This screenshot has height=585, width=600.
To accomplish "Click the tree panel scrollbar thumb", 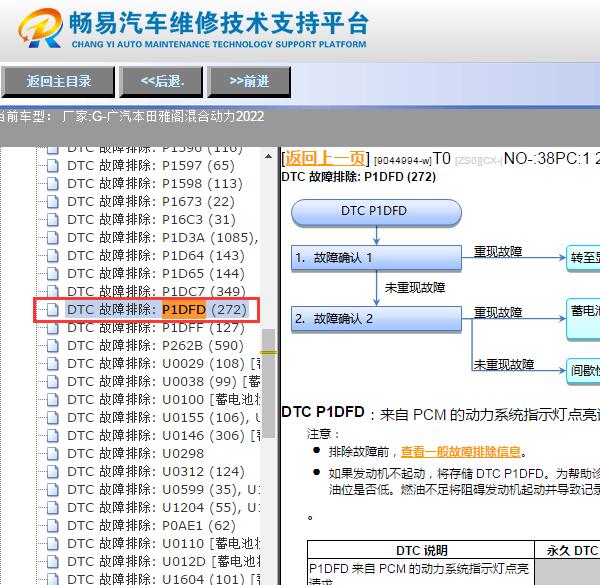I will coord(269,383).
